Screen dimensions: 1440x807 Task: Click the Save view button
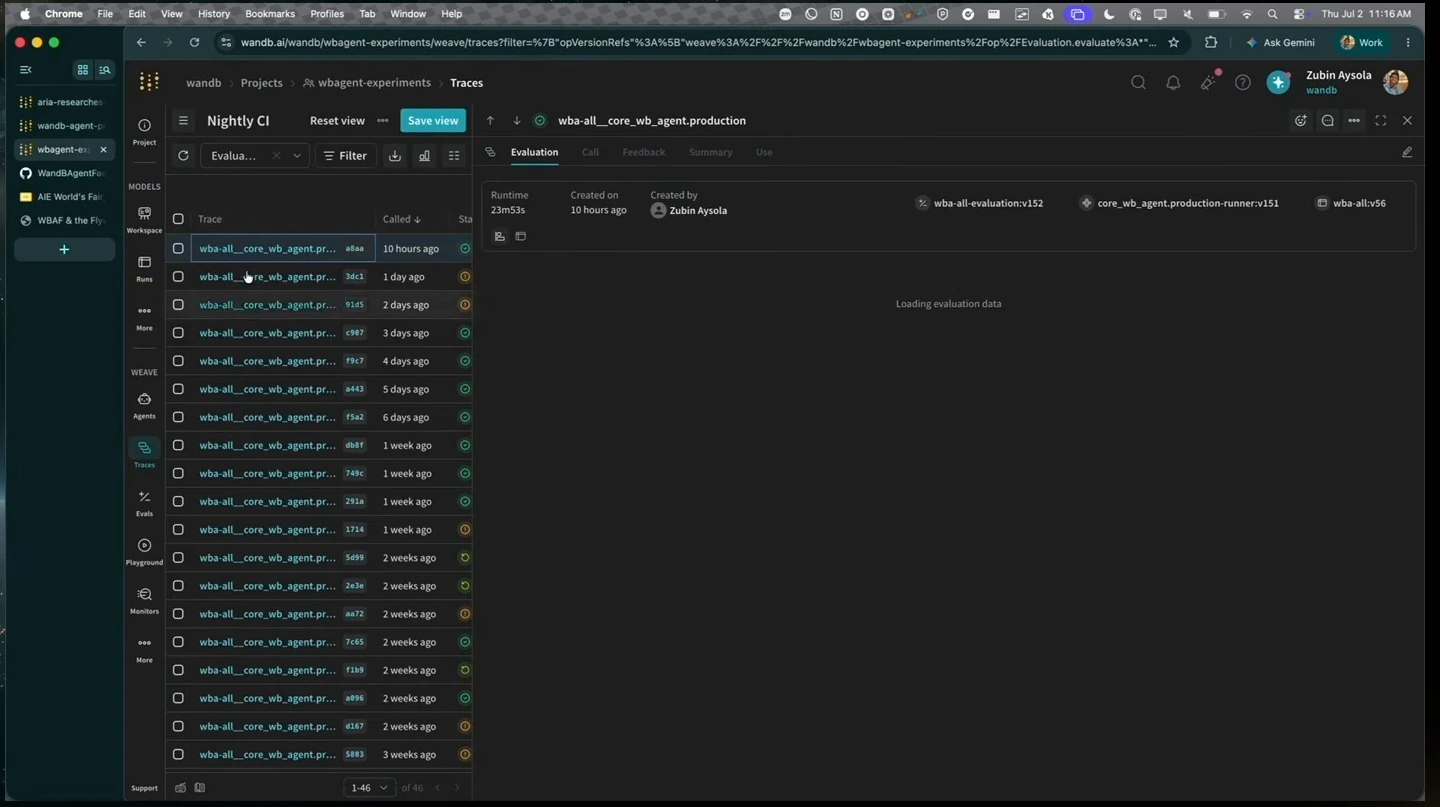(x=433, y=121)
